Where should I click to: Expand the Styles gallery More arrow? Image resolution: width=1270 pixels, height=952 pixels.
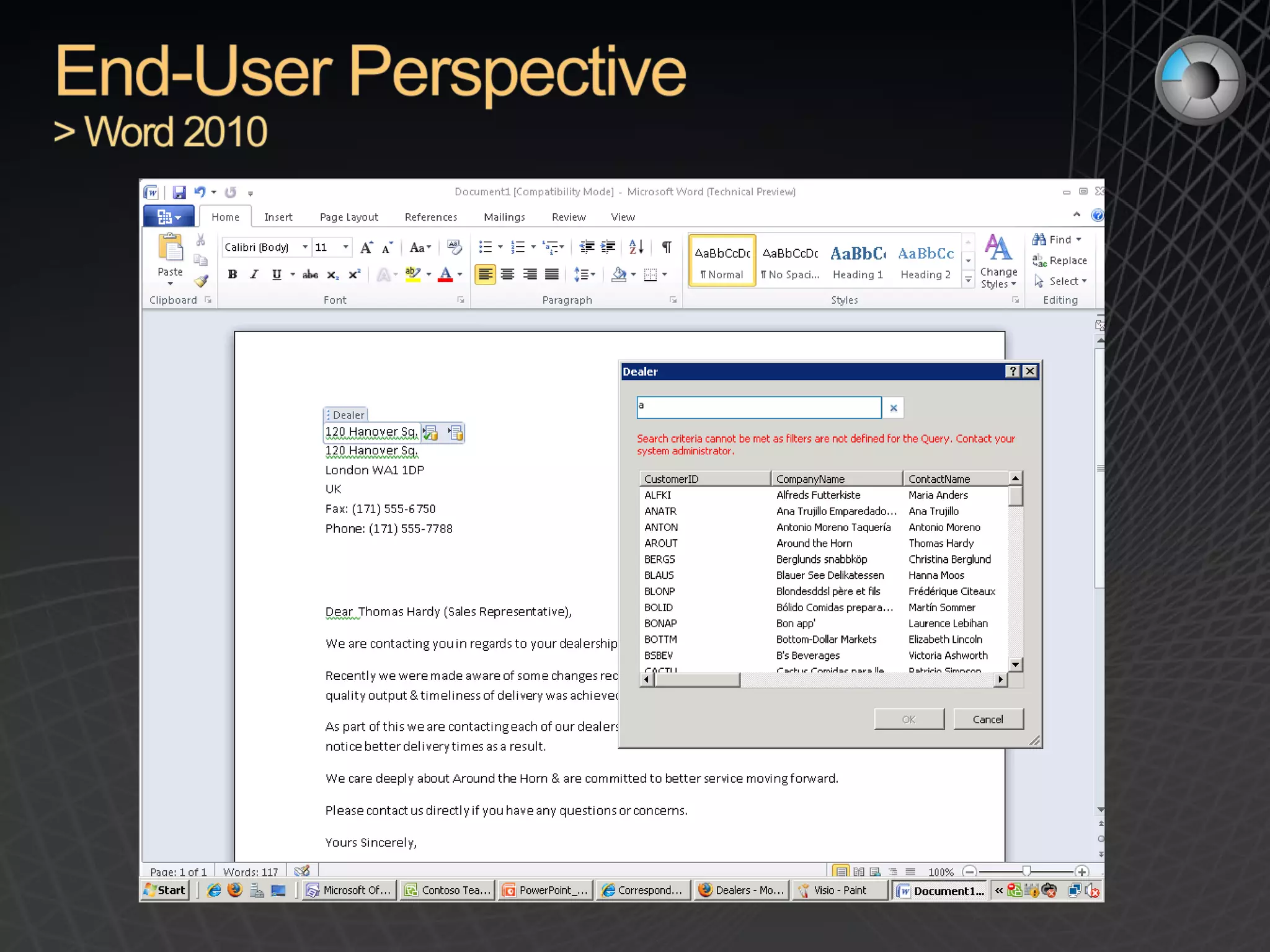(x=968, y=281)
